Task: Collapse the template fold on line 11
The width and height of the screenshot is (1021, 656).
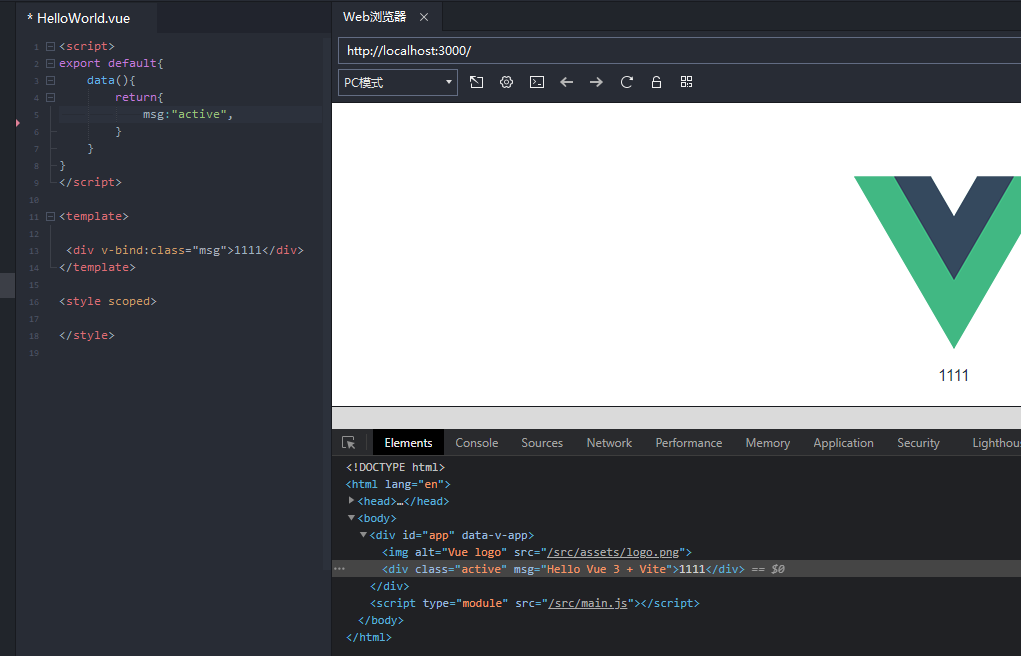Action: [50, 216]
